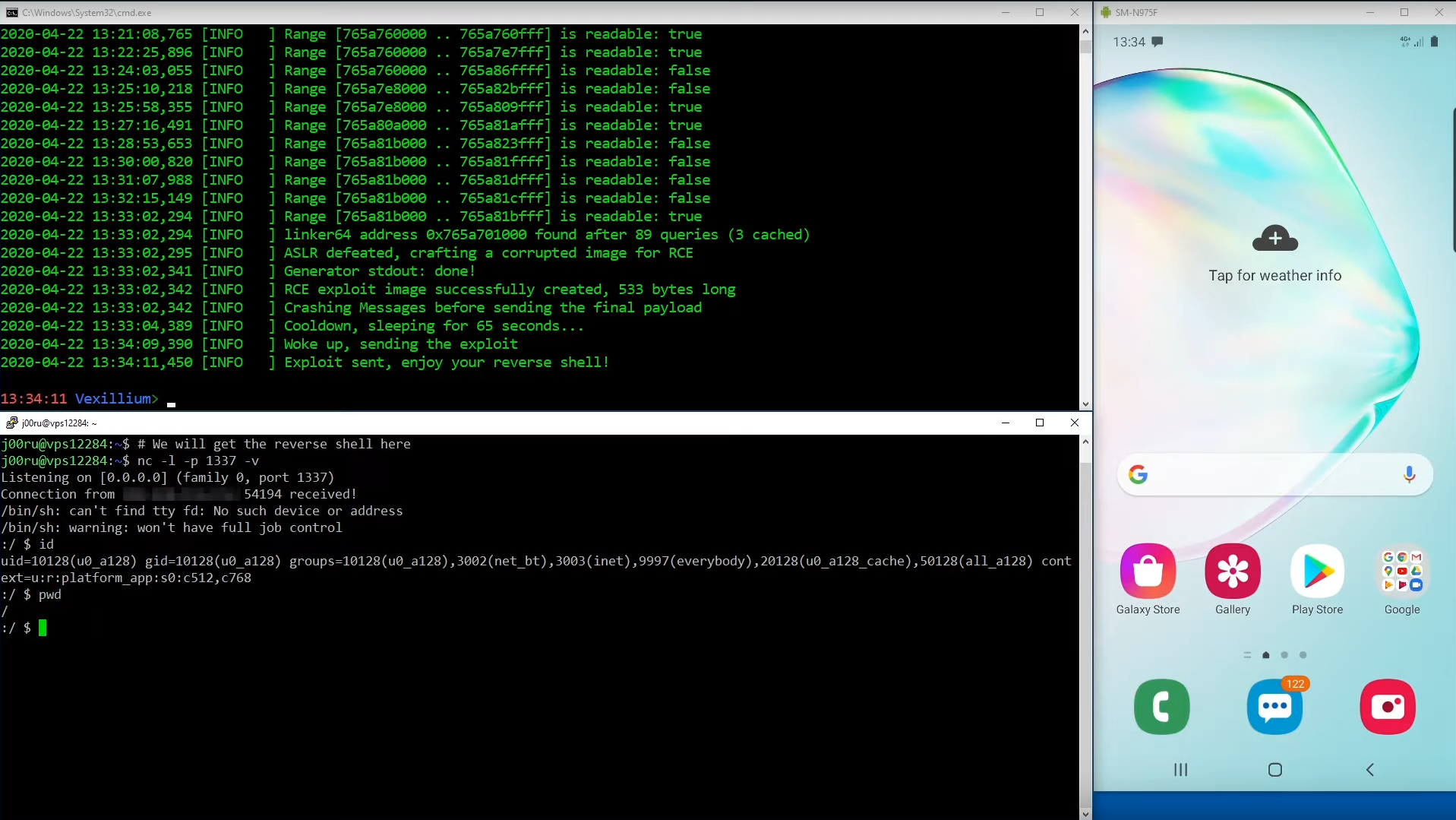The image size is (1456, 820).
Task: Maximize the j00ru SSH terminal window
Action: tap(1040, 423)
